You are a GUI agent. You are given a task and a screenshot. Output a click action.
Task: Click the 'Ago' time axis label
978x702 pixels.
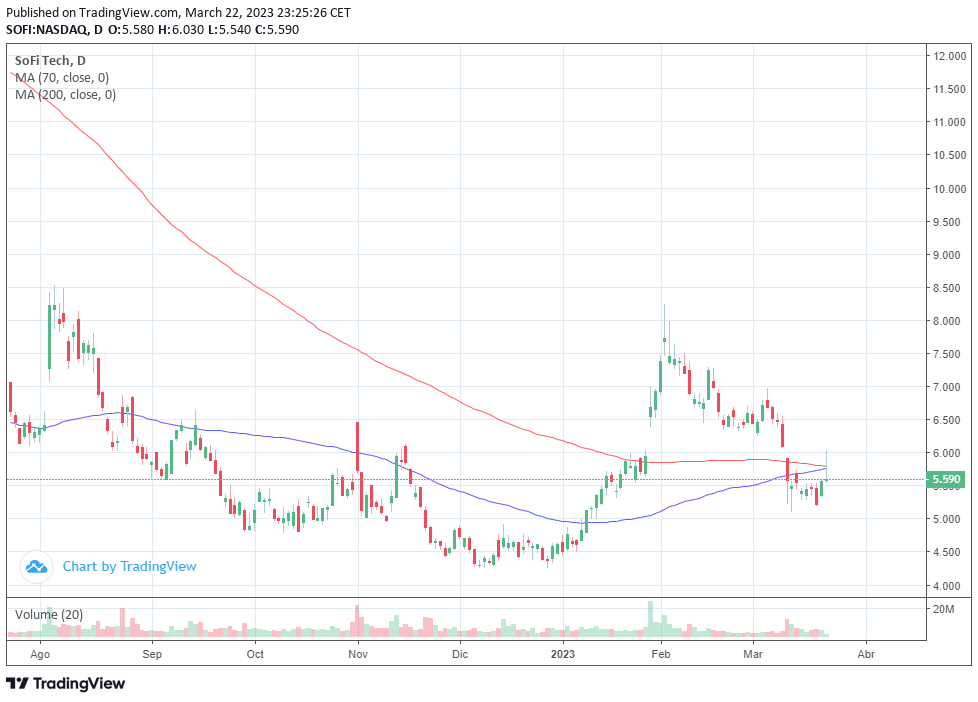40,654
